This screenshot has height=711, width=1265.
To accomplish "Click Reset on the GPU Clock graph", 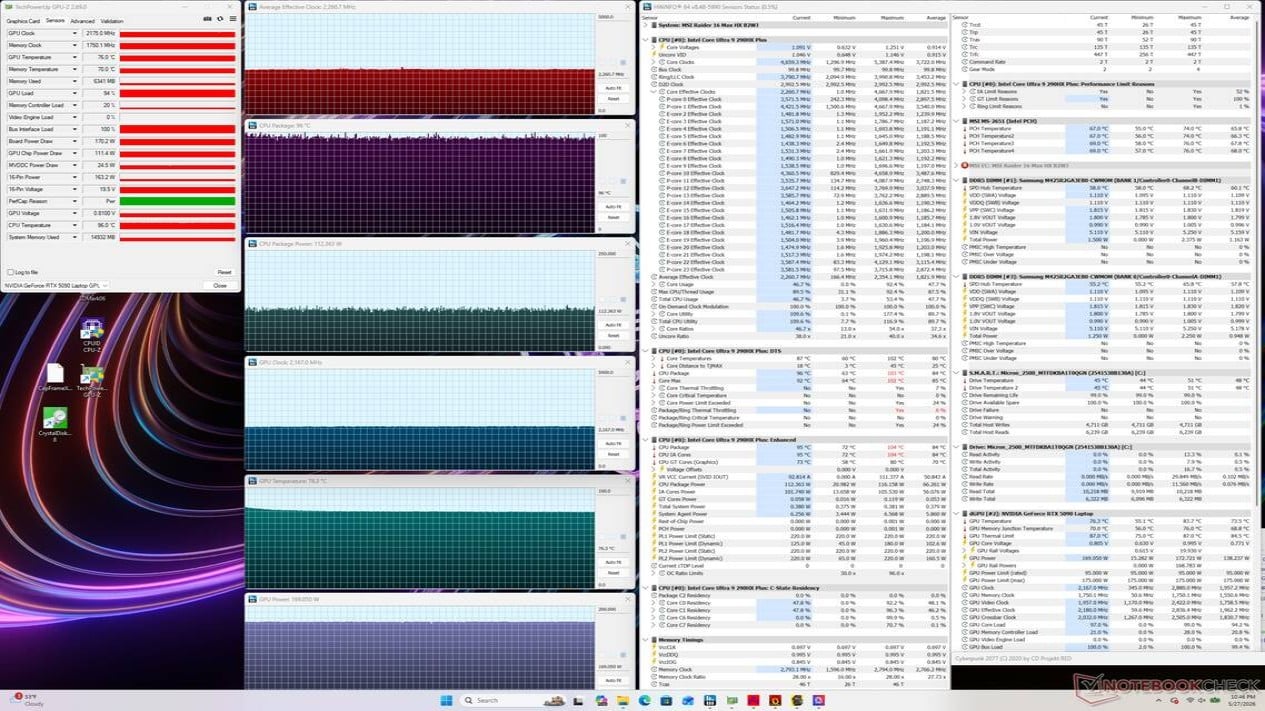I will pyautogui.click(x=613, y=454).
